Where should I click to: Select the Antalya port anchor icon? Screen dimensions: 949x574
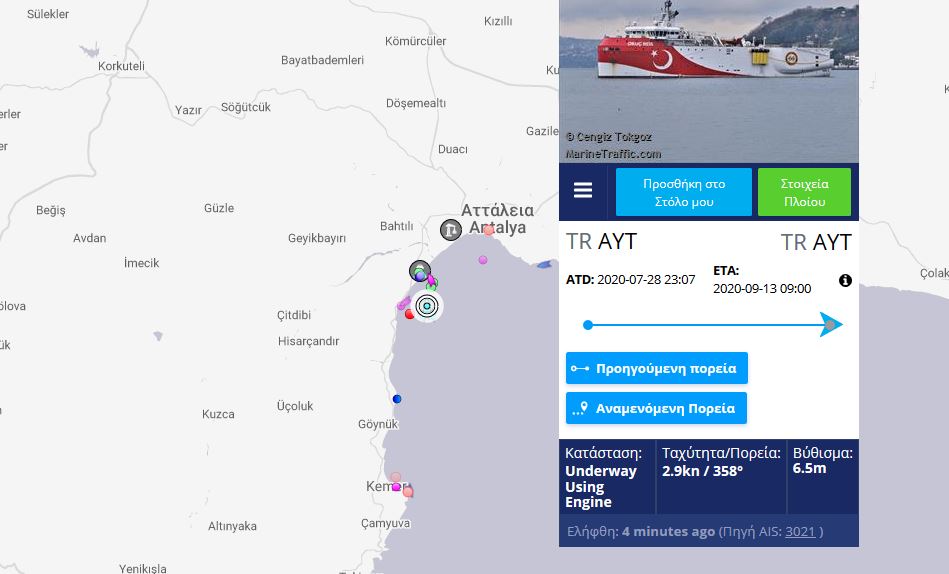[450, 230]
